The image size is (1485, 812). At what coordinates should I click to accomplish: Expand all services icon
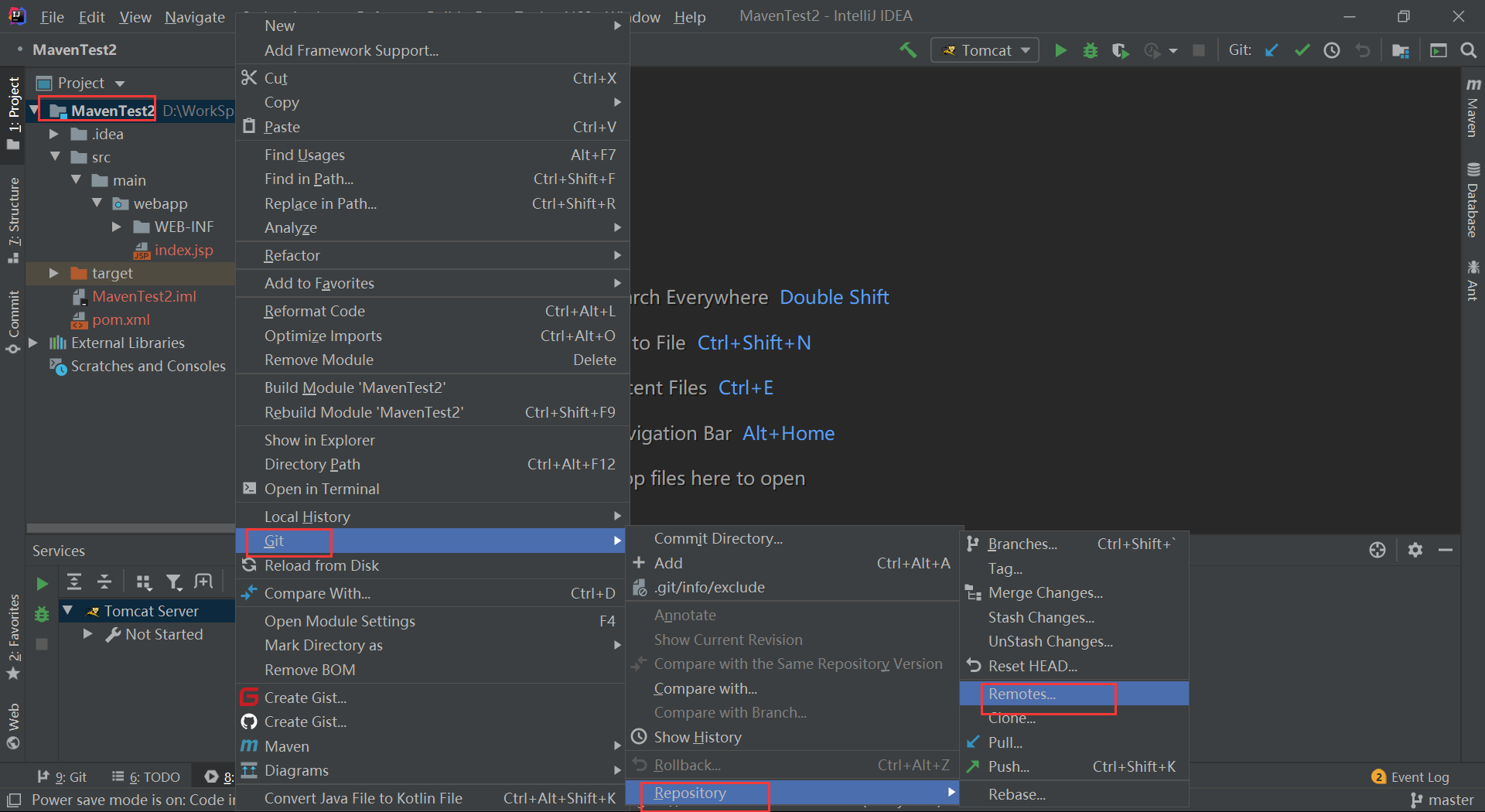click(74, 582)
